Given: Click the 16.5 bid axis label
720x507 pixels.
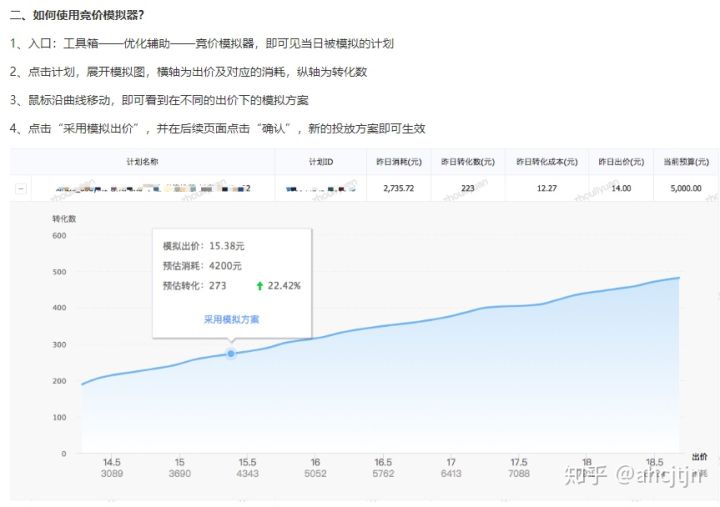Looking at the screenshot, I should 383,462.
